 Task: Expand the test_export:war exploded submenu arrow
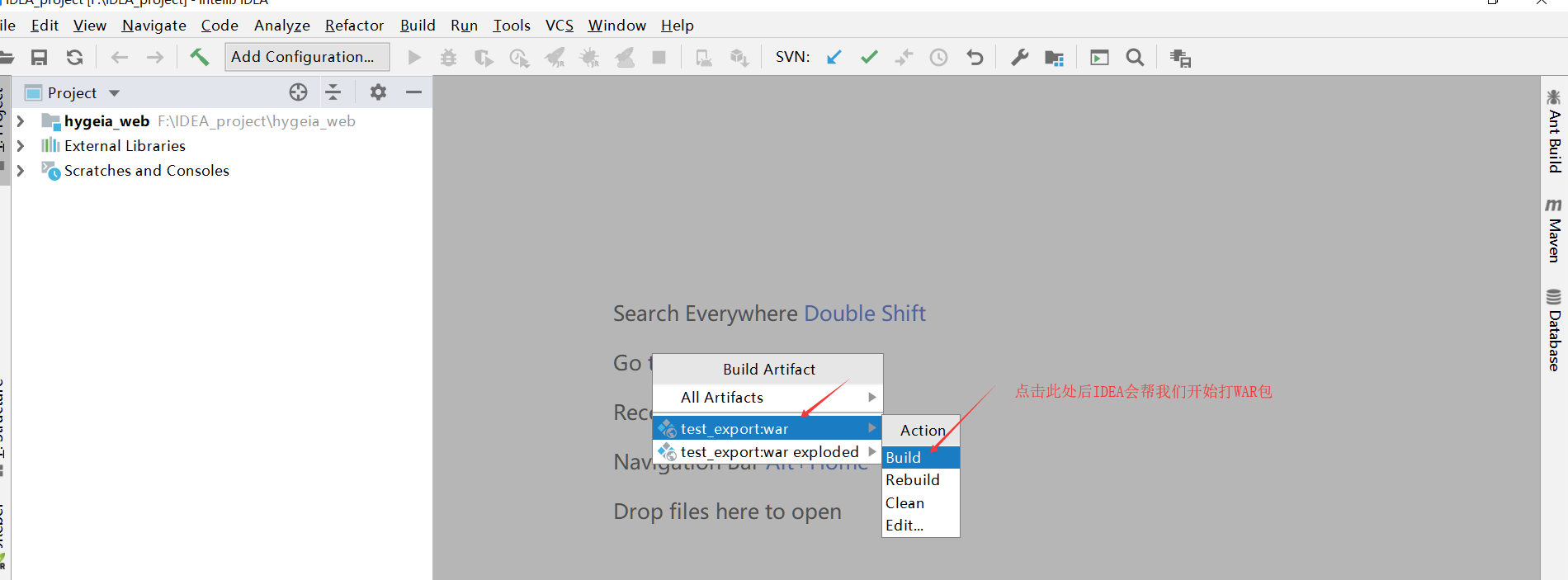pos(871,452)
